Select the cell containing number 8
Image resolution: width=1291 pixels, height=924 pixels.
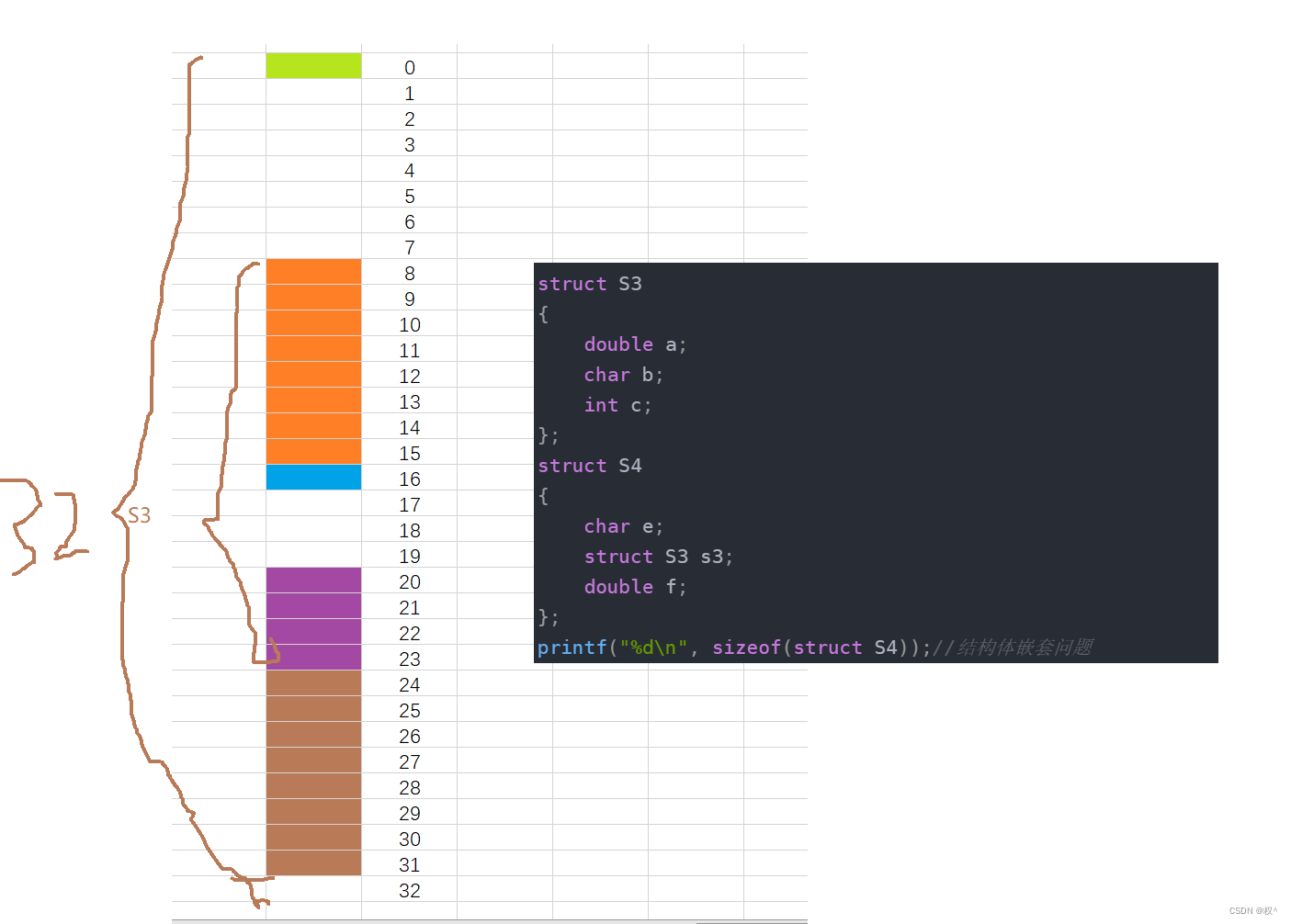[x=409, y=272]
